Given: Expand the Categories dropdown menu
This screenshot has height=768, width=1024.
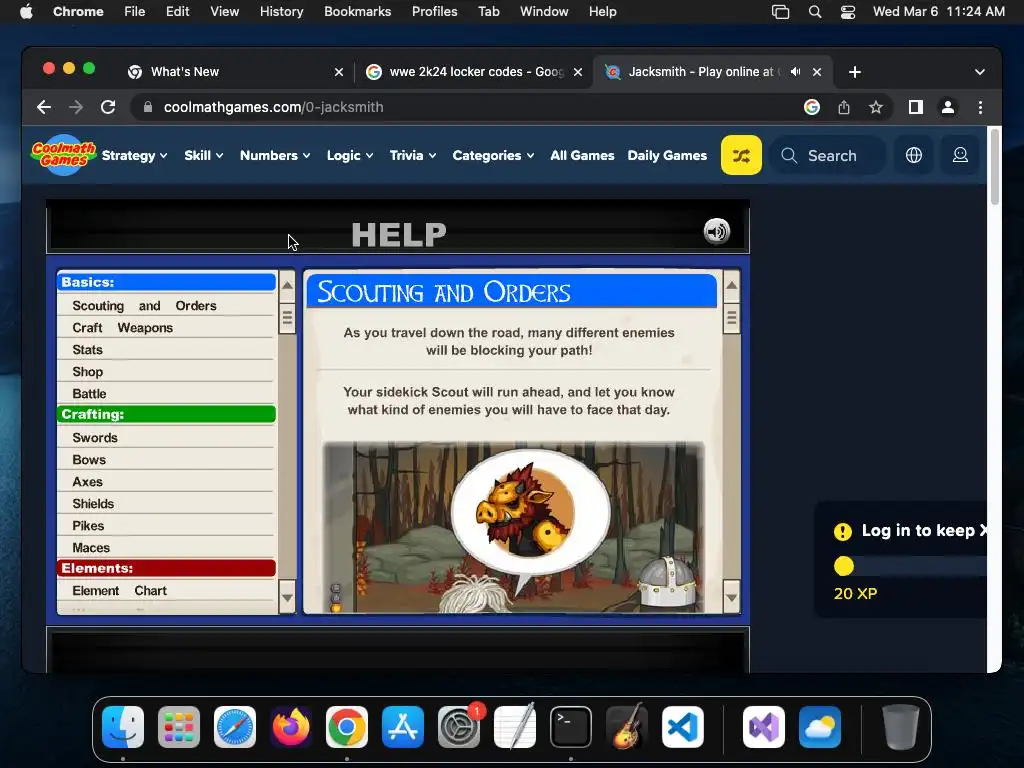Looking at the screenshot, I should pos(494,155).
